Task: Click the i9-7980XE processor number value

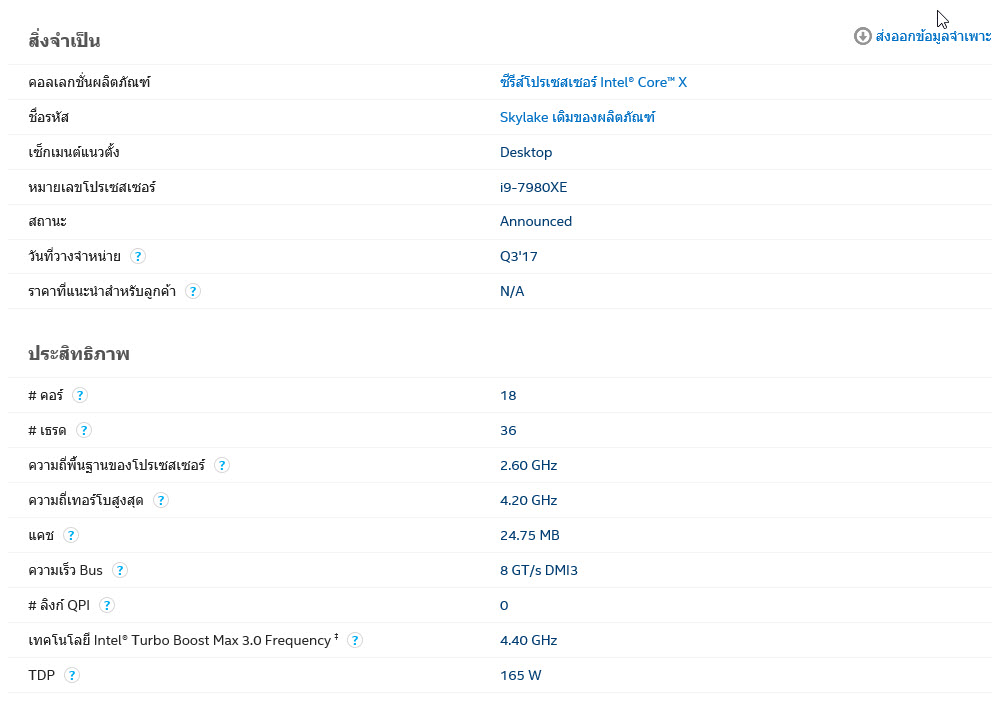Action: tap(533, 187)
